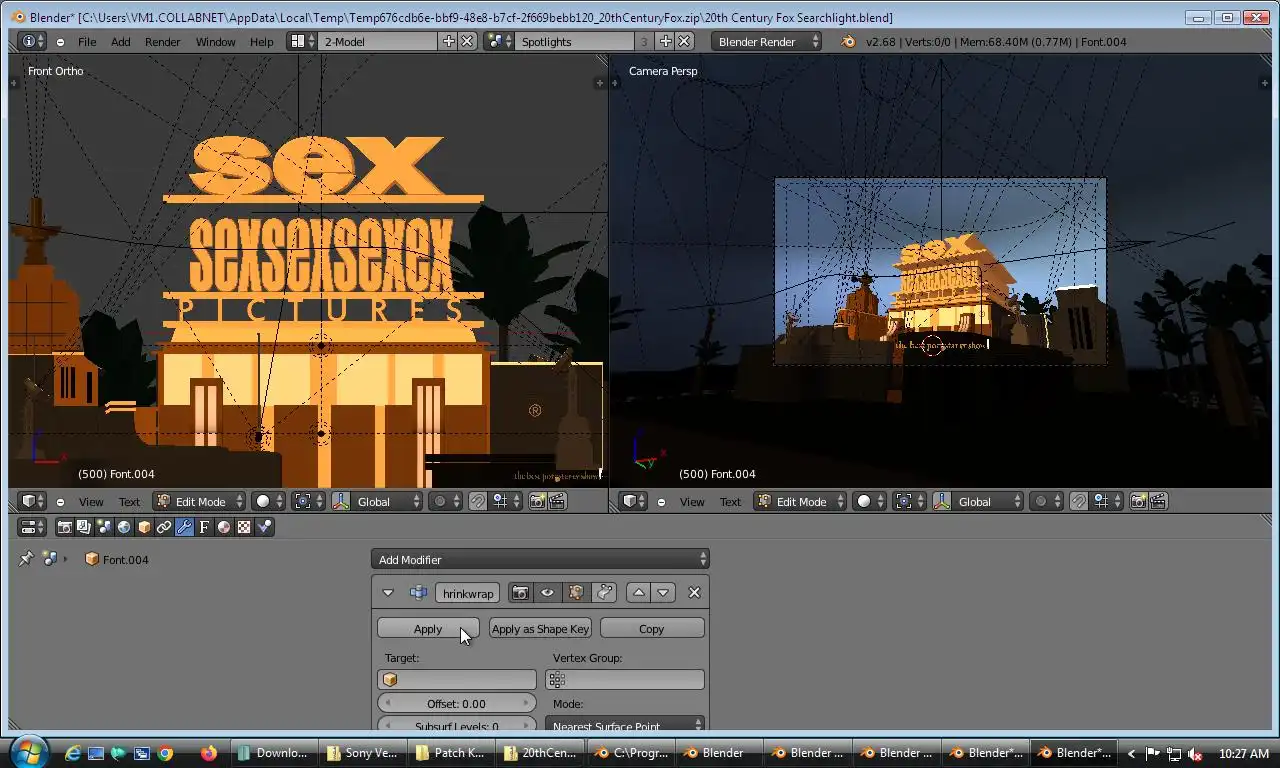The height and width of the screenshot is (768, 1280).
Task: Open the Scene properties tab
Action: [x=104, y=527]
